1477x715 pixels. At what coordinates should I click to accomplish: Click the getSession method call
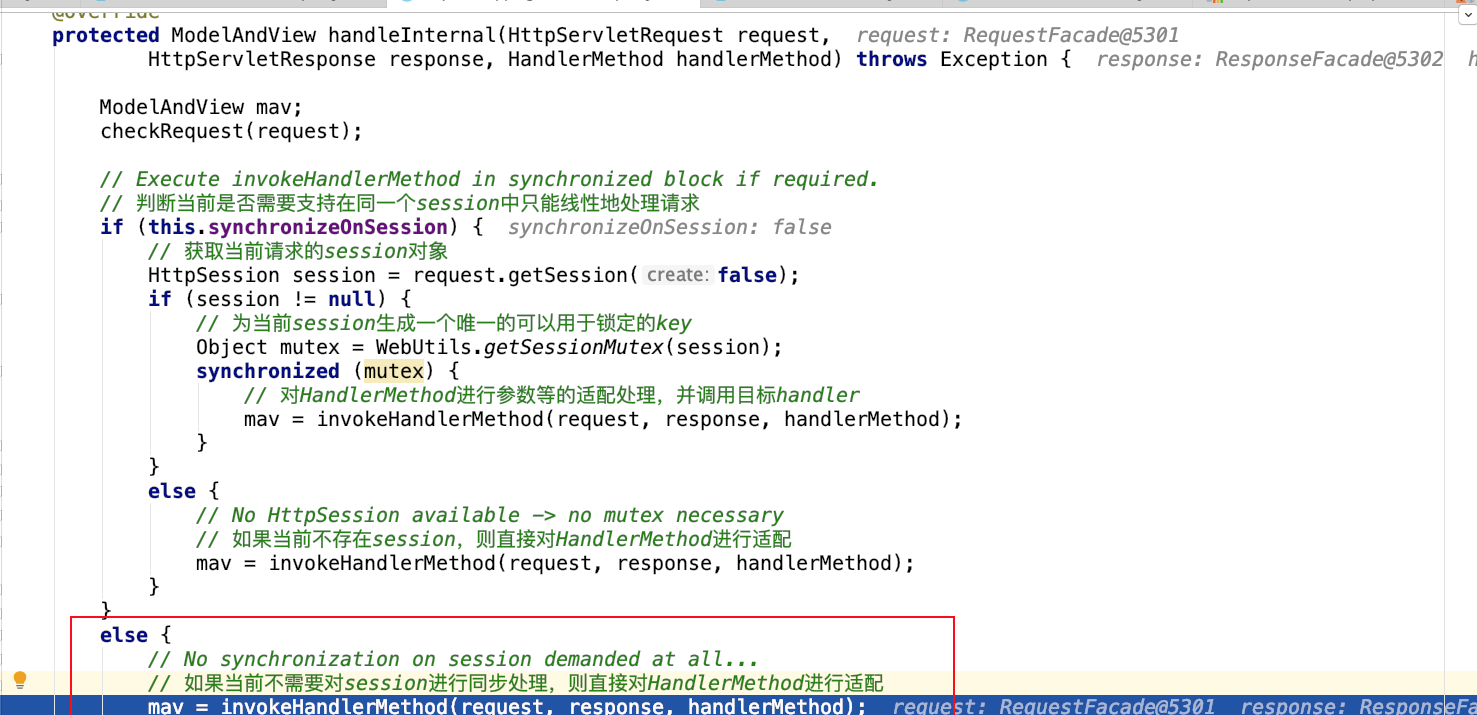568,275
